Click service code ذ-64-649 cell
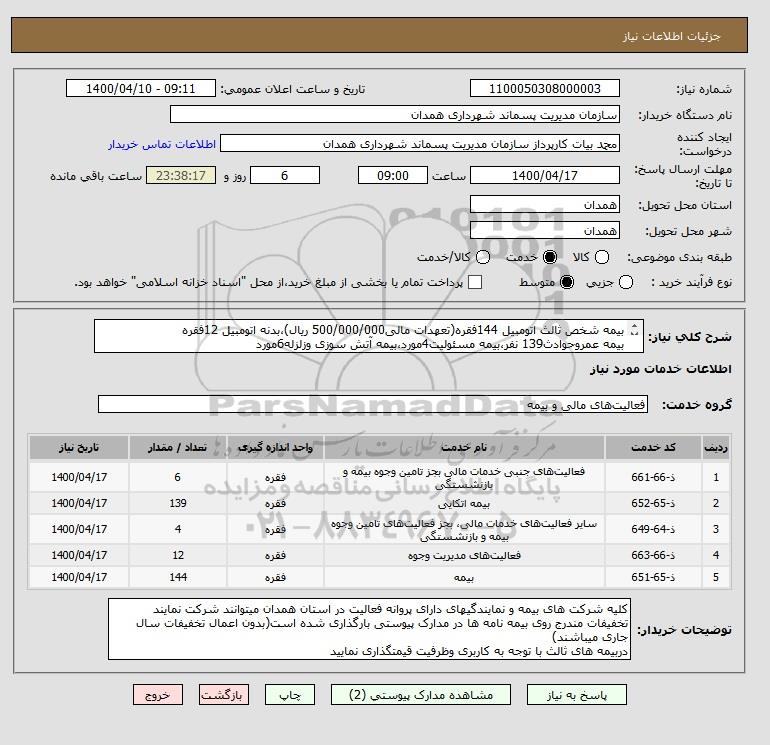The height and width of the screenshot is (745, 770). coord(653,529)
